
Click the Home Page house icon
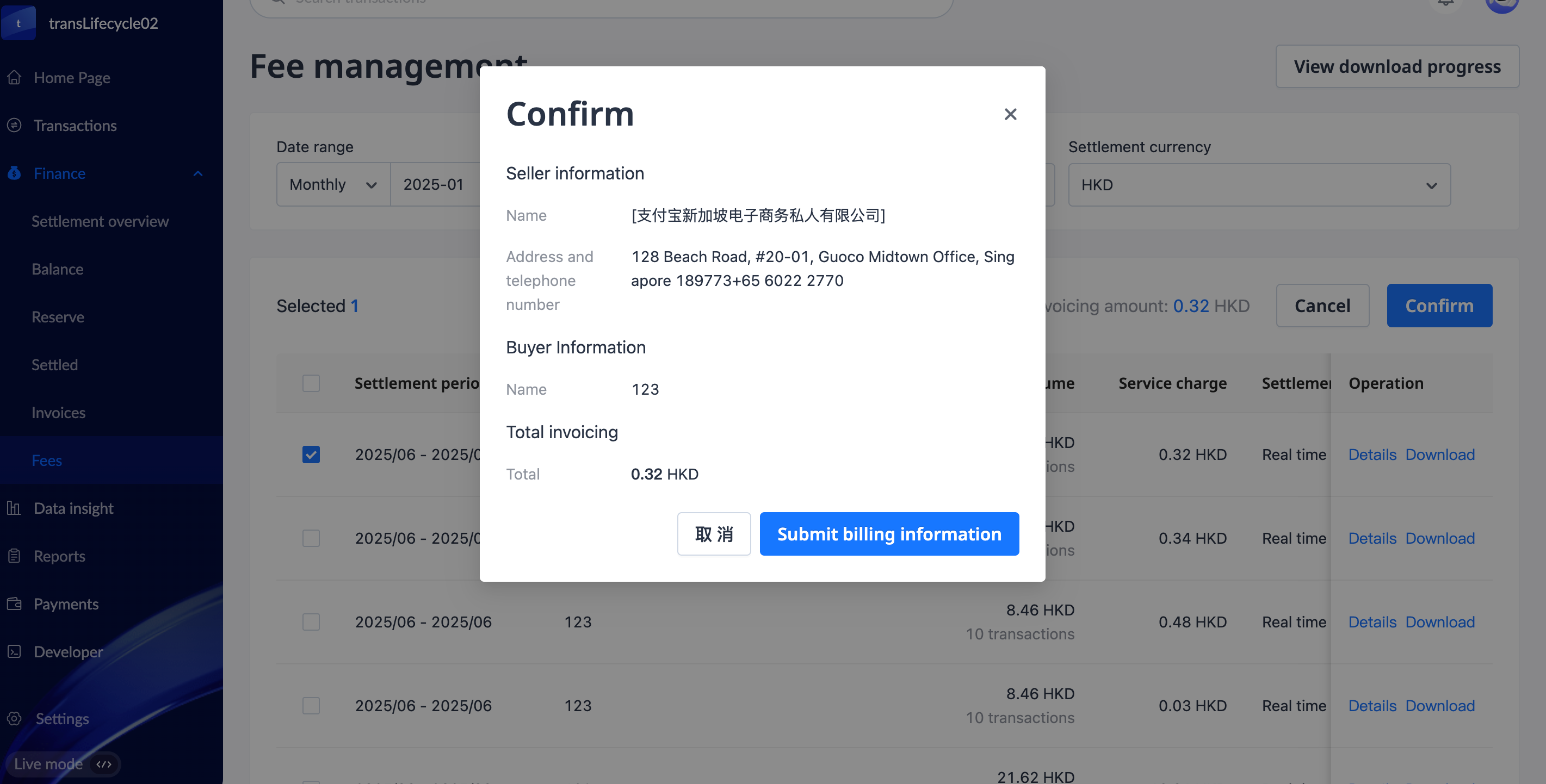(14, 77)
